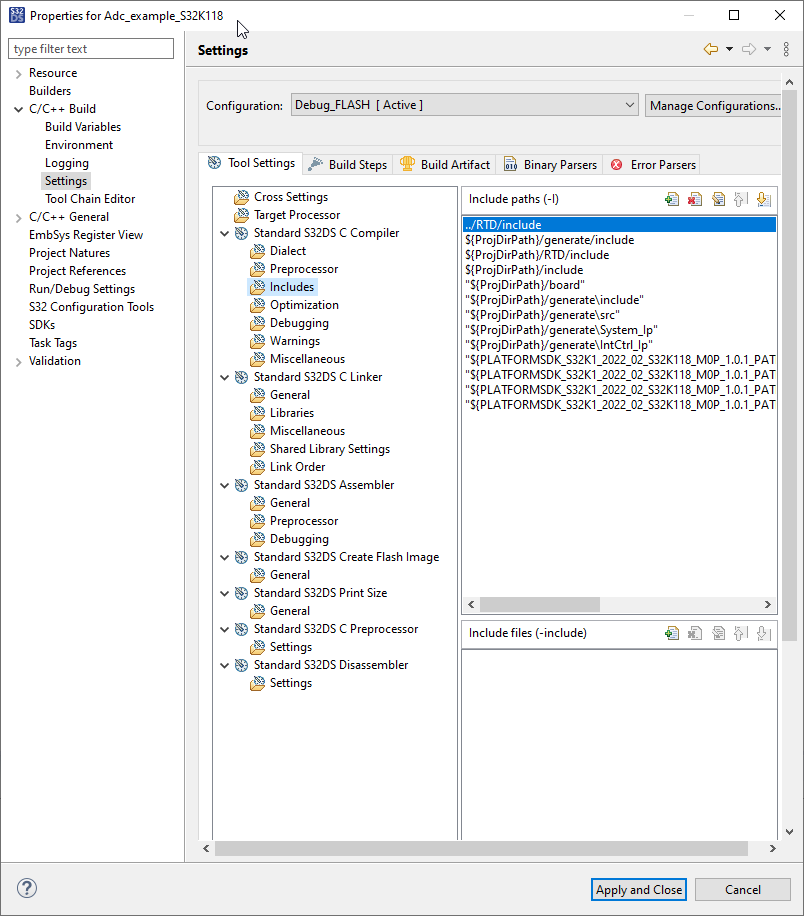
Task: Collapse Standard S32DS Print Size node
Action: point(224,594)
